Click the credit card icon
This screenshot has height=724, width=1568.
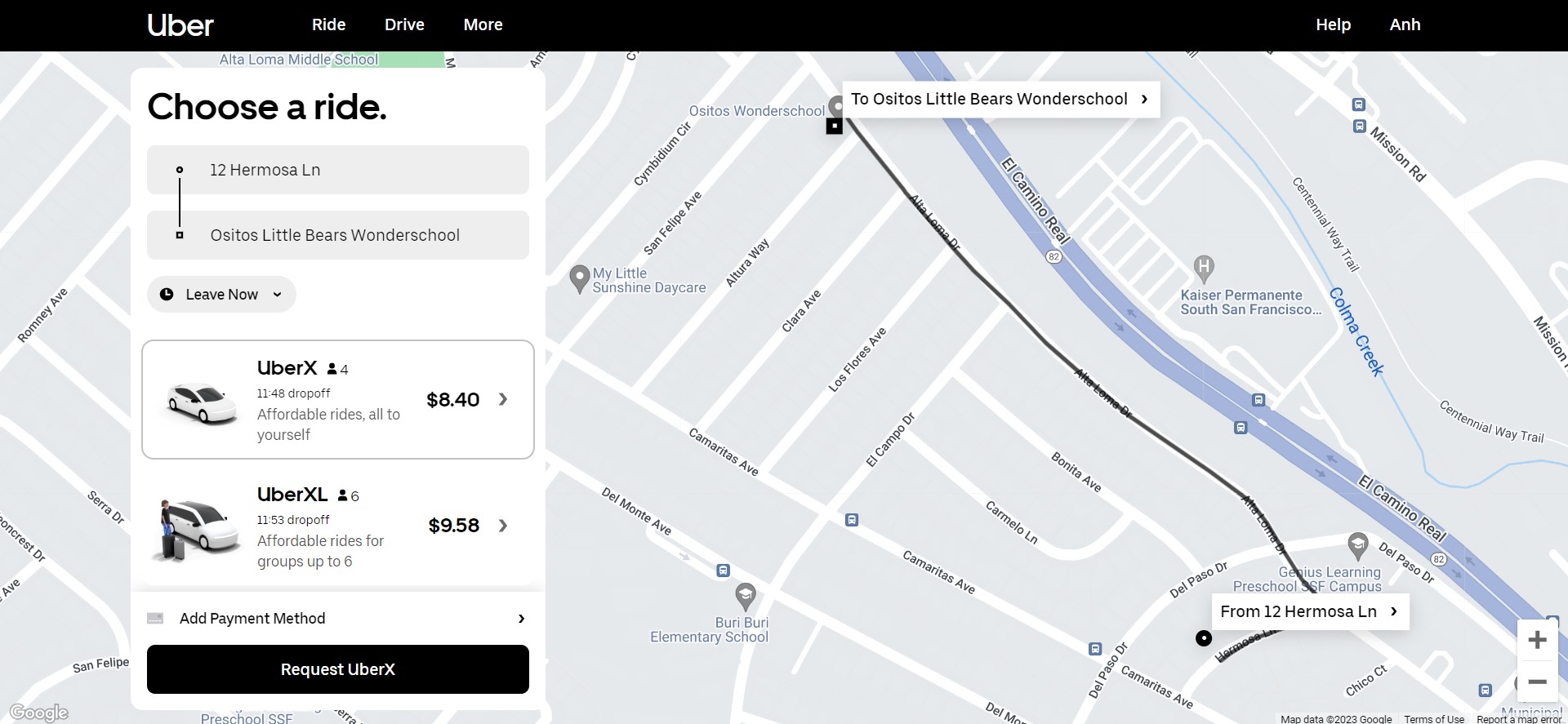(x=155, y=619)
